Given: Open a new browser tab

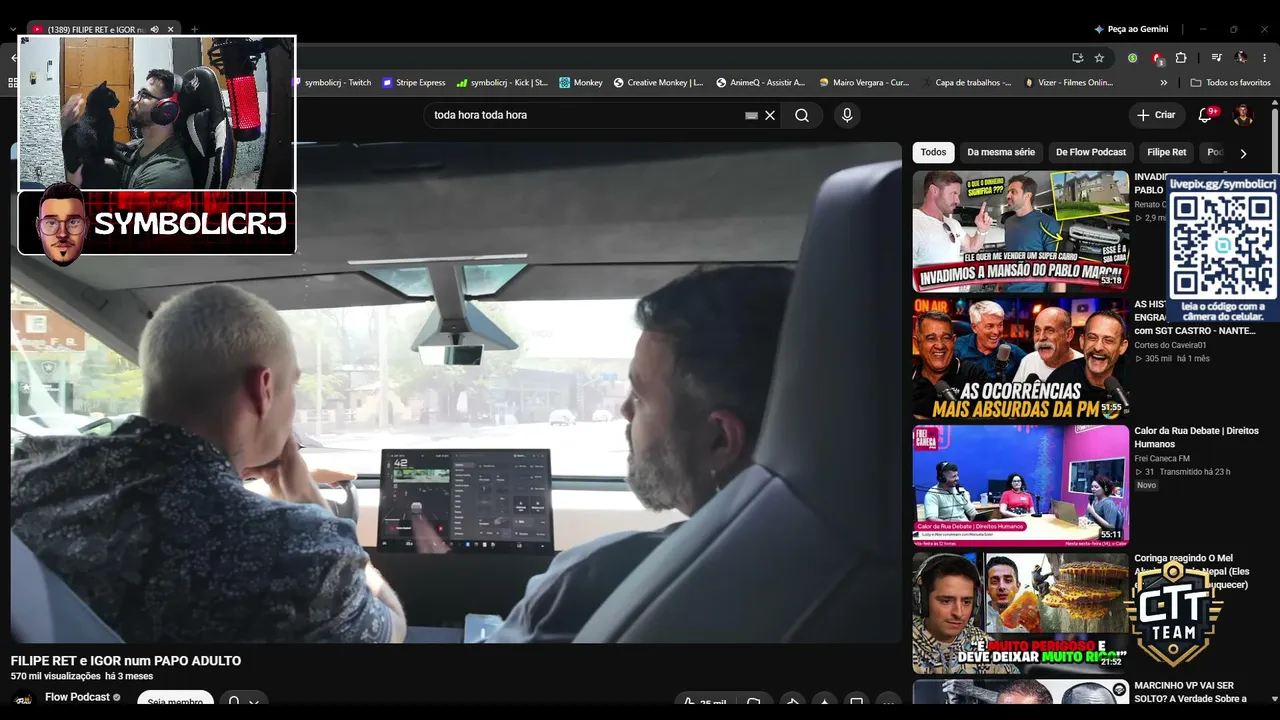Looking at the screenshot, I should (194, 30).
